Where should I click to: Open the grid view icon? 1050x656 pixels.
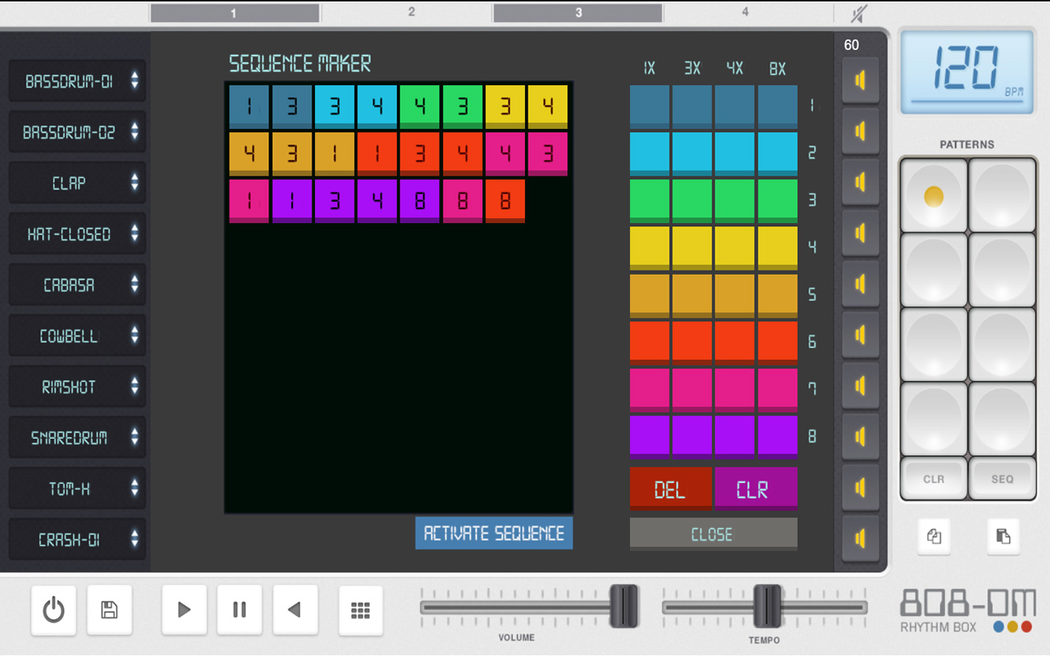360,610
